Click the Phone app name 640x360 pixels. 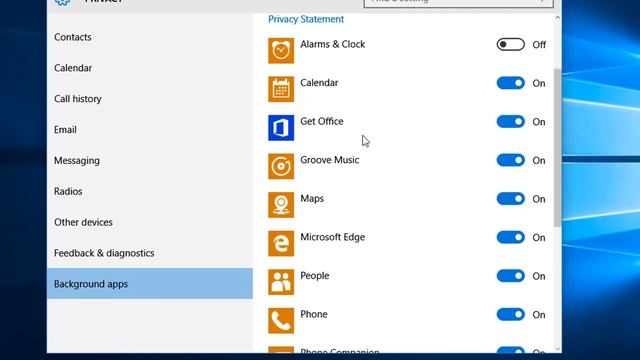[x=314, y=314]
